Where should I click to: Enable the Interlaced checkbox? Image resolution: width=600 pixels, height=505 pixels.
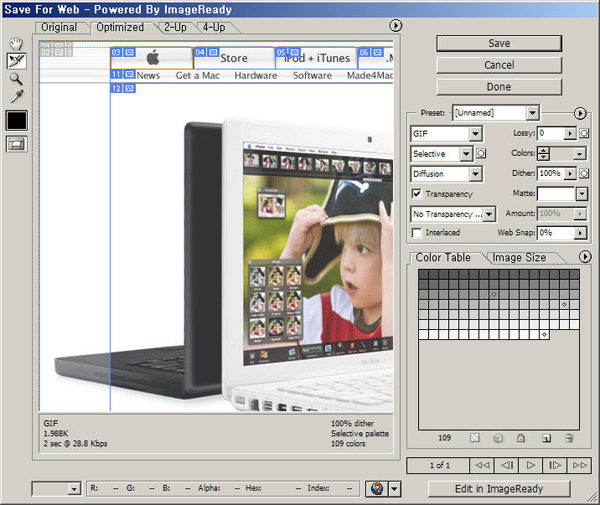click(416, 233)
